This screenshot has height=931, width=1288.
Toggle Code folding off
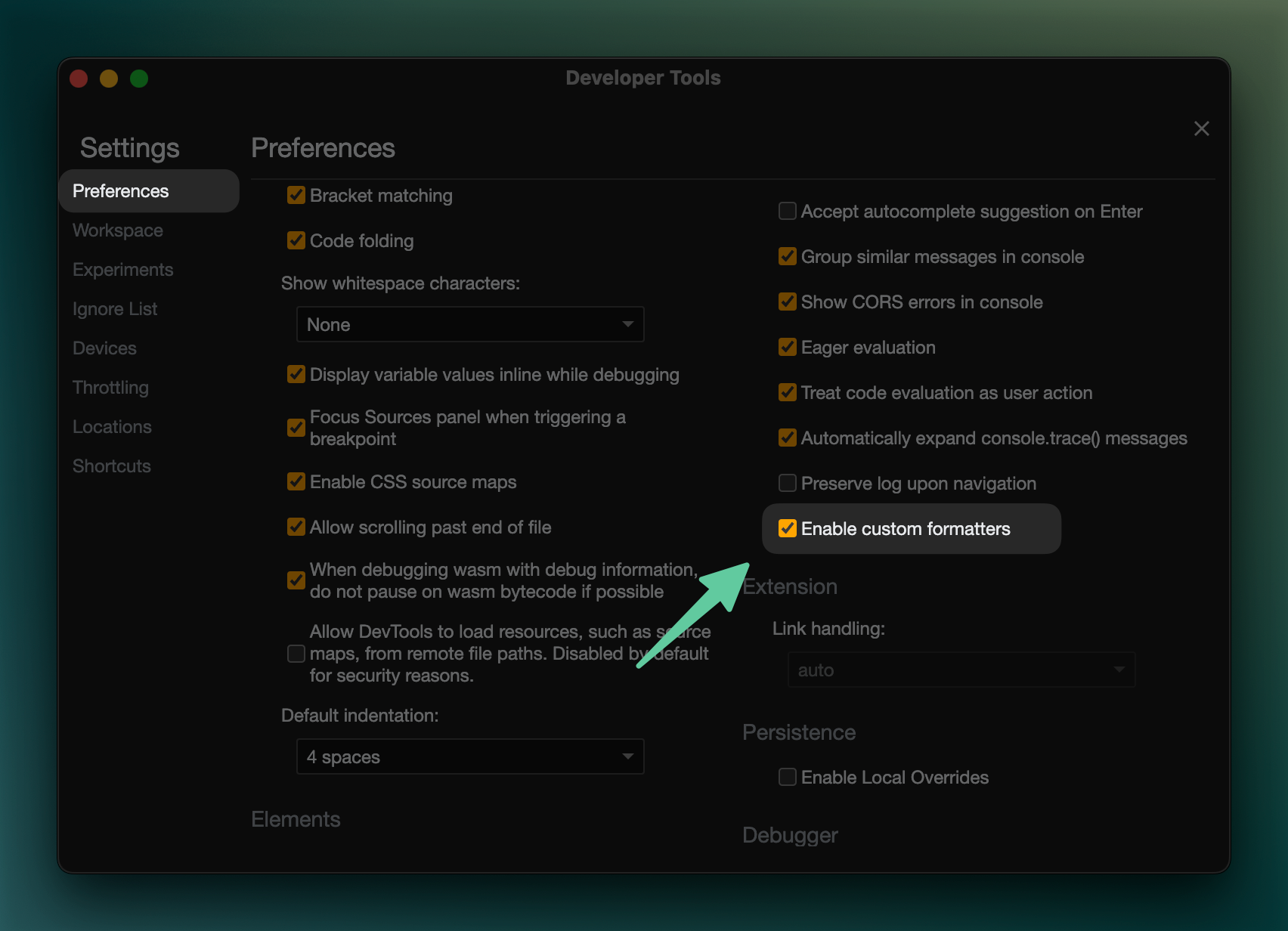click(x=296, y=240)
